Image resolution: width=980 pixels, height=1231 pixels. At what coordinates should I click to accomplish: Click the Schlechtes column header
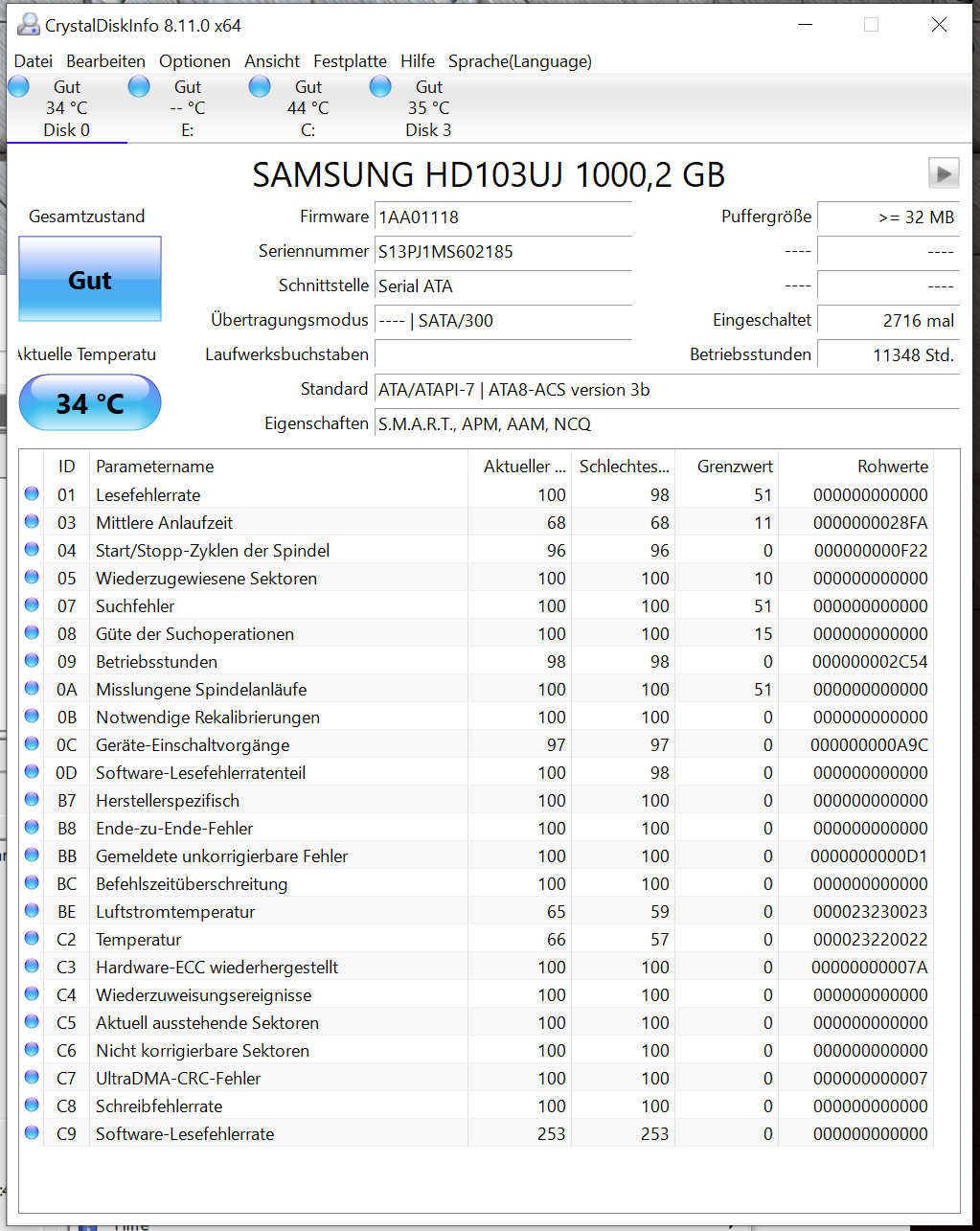point(624,467)
